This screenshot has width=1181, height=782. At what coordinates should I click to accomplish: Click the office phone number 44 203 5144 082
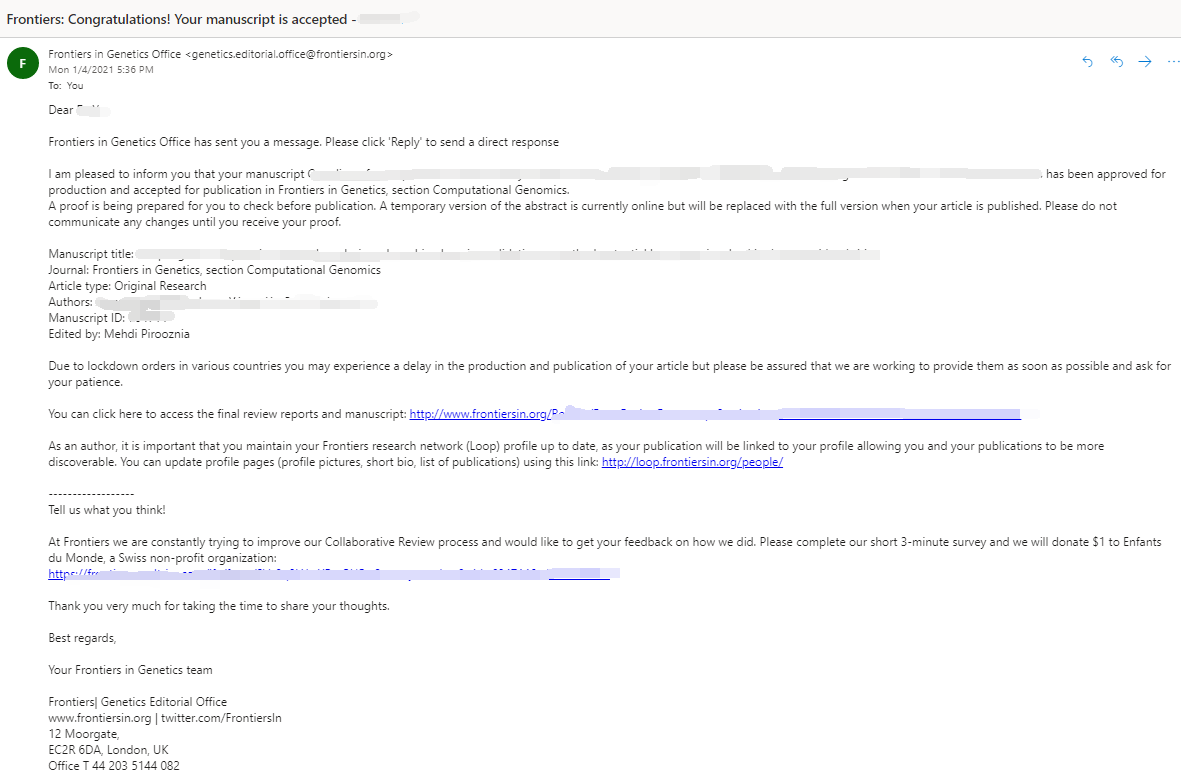coord(136,765)
